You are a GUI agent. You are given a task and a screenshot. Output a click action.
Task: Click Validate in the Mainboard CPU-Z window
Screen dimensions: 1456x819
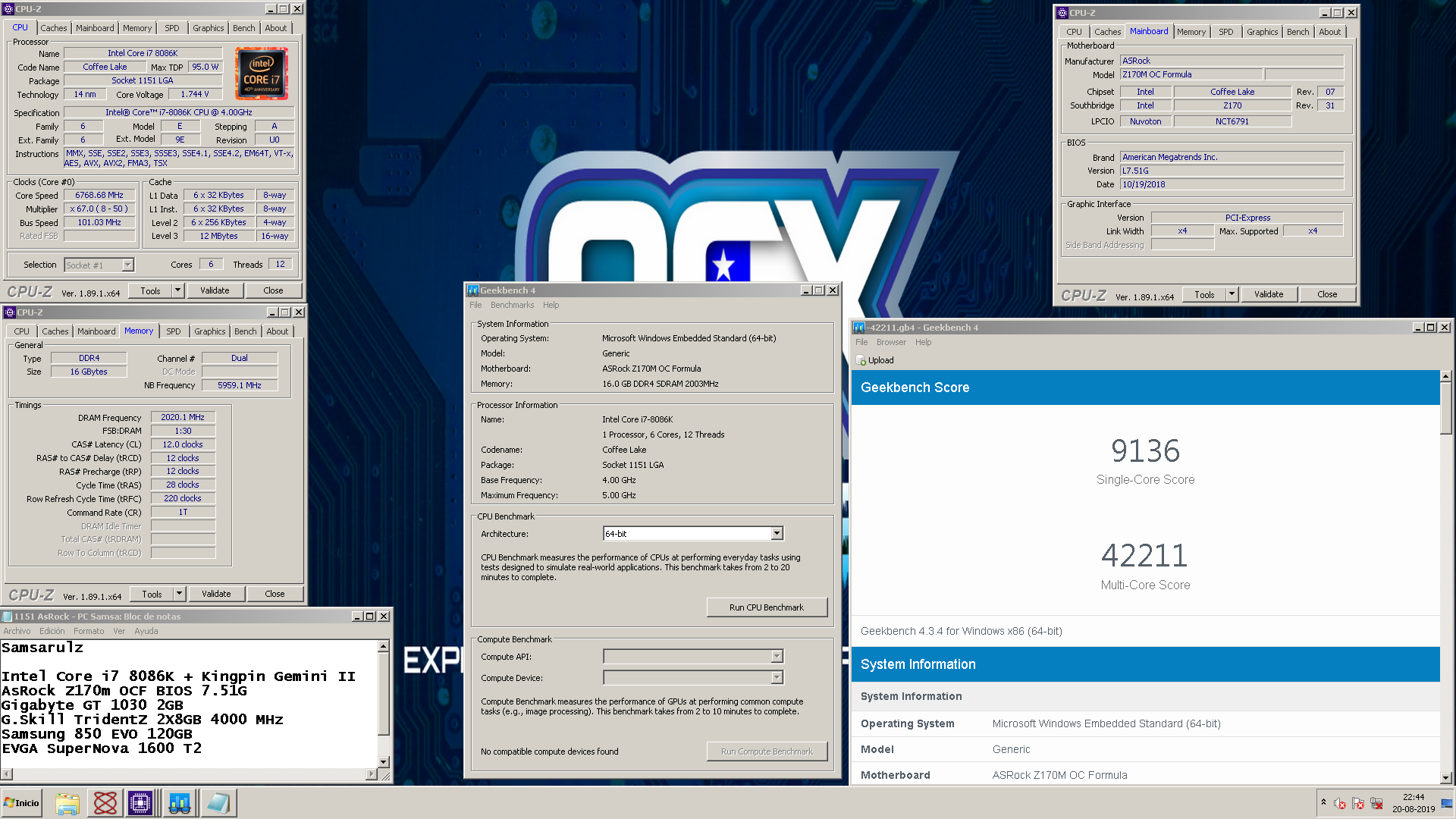(x=1269, y=294)
